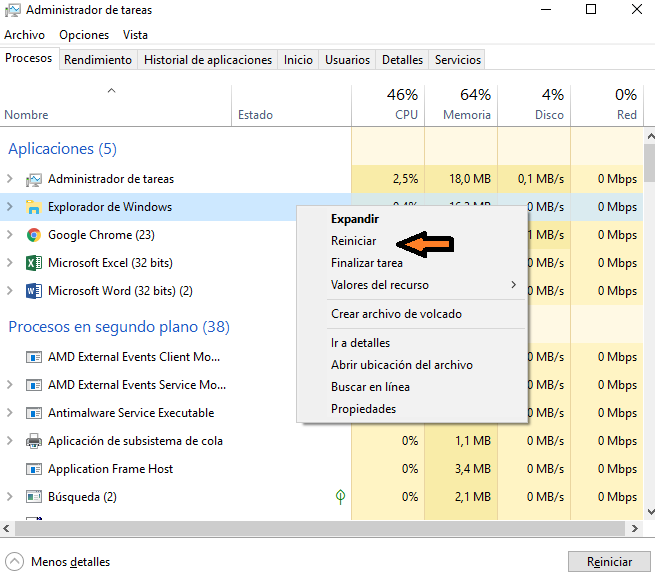
Task: Expand Aplicación de subsistema de cola row
Action: 10,441
